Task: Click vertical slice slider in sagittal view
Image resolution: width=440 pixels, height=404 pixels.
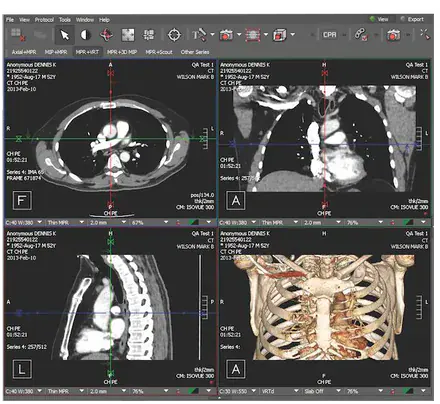Action: point(200,307)
